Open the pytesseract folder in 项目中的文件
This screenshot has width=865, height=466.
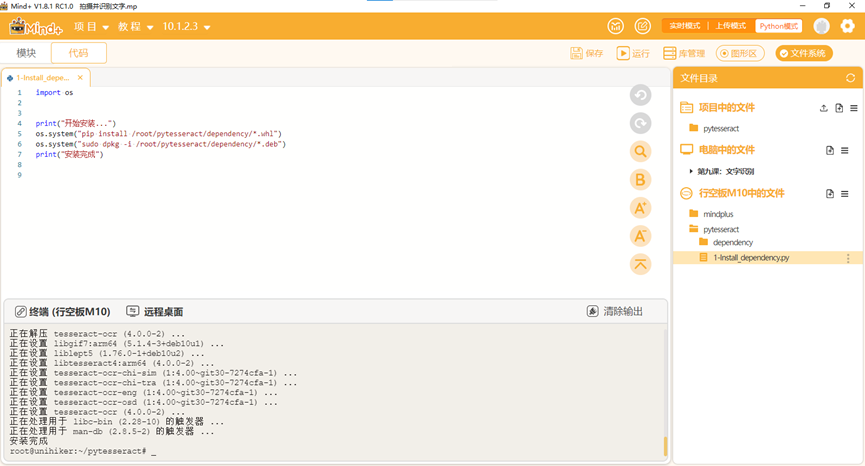pyautogui.click(x=720, y=128)
